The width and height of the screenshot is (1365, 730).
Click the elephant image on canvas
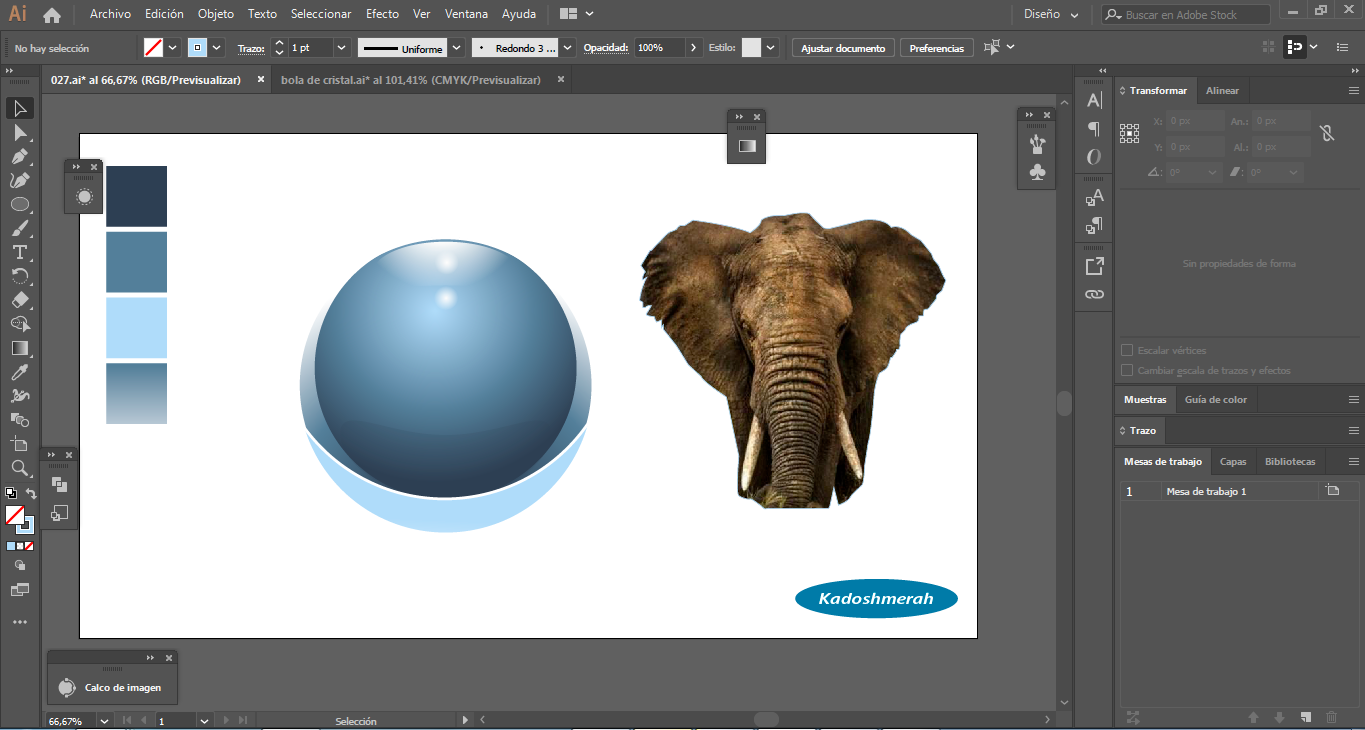792,358
